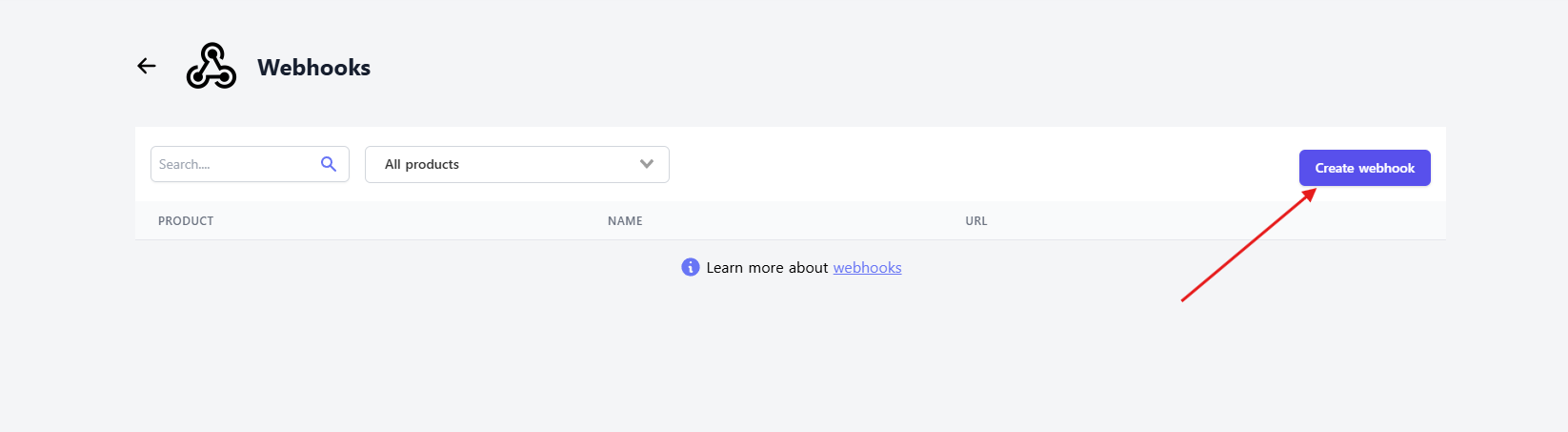Click the back arrow beside the Webhooks logo
This screenshot has width=1568, height=432.
tap(146, 66)
